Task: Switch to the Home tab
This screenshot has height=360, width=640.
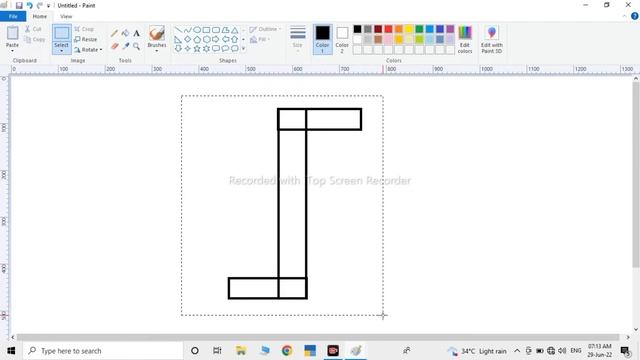Action: coord(40,16)
